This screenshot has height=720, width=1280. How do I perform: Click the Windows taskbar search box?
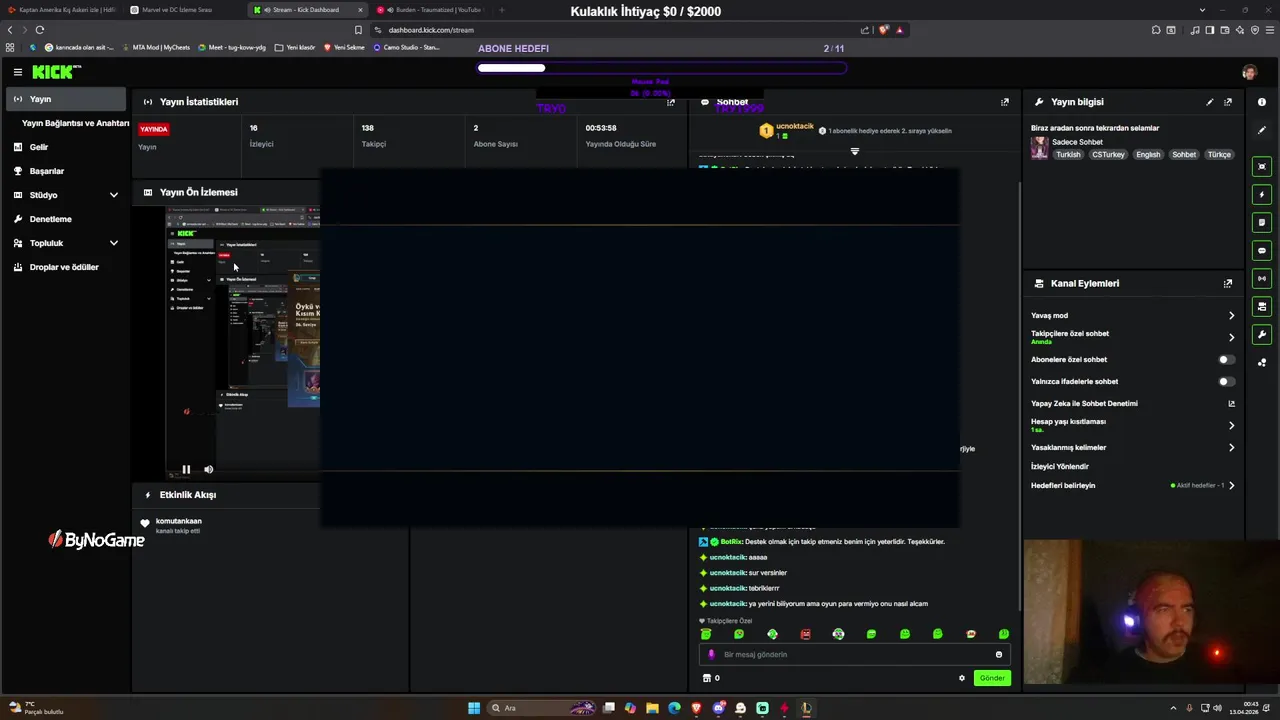pos(543,708)
